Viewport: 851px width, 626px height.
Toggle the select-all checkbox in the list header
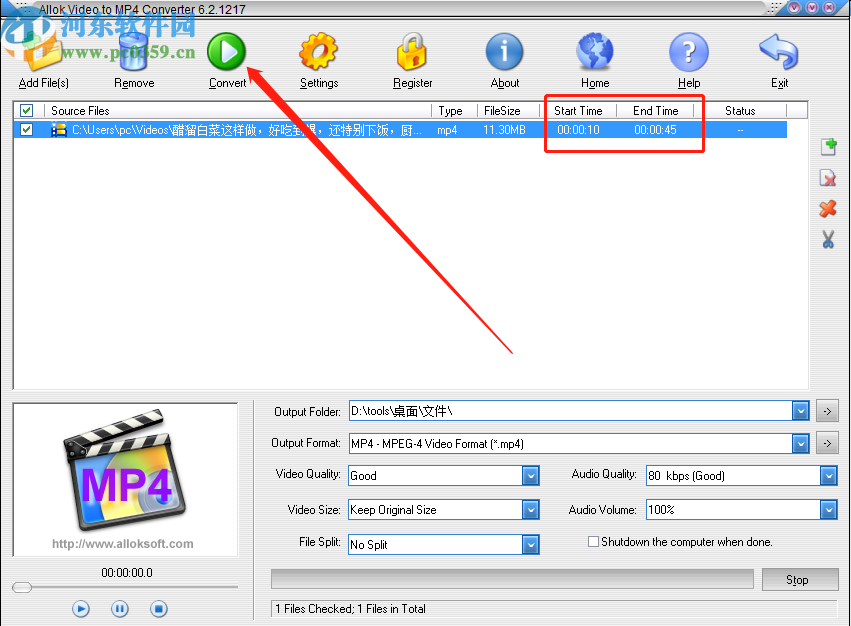coord(25,110)
